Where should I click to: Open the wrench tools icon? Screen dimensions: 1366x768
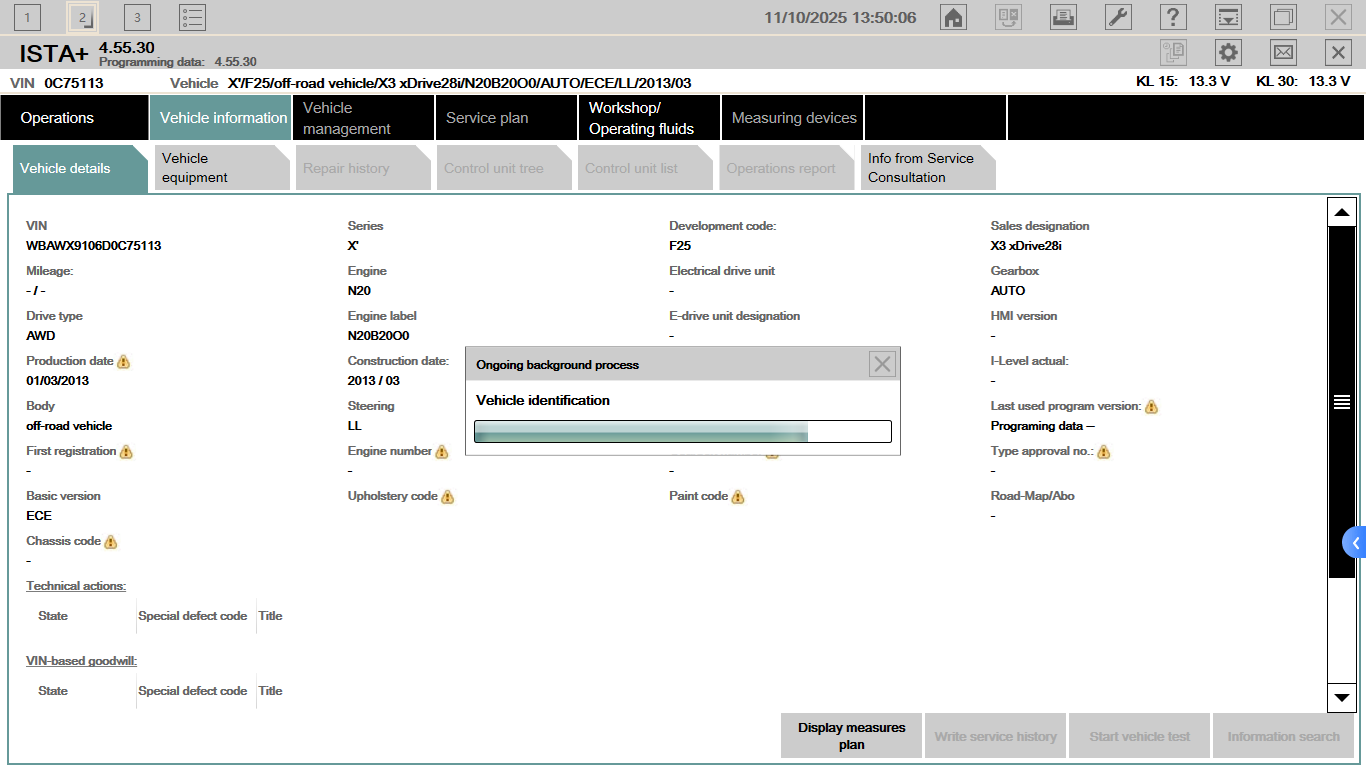(x=1118, y=17)
